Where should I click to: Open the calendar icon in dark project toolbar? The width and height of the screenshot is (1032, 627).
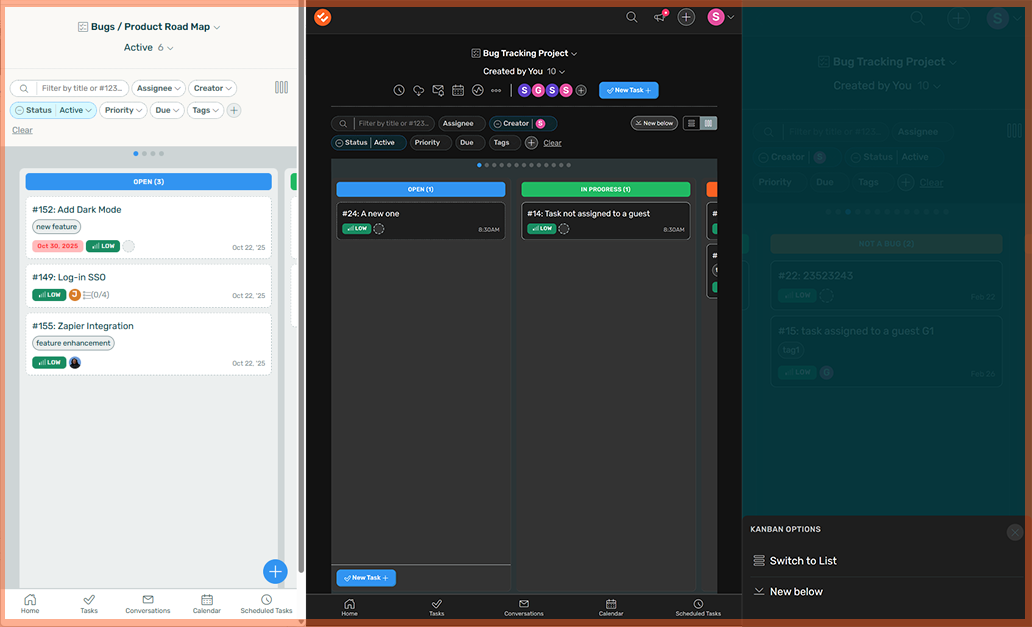pyautogui.click(x=458, y=90)
